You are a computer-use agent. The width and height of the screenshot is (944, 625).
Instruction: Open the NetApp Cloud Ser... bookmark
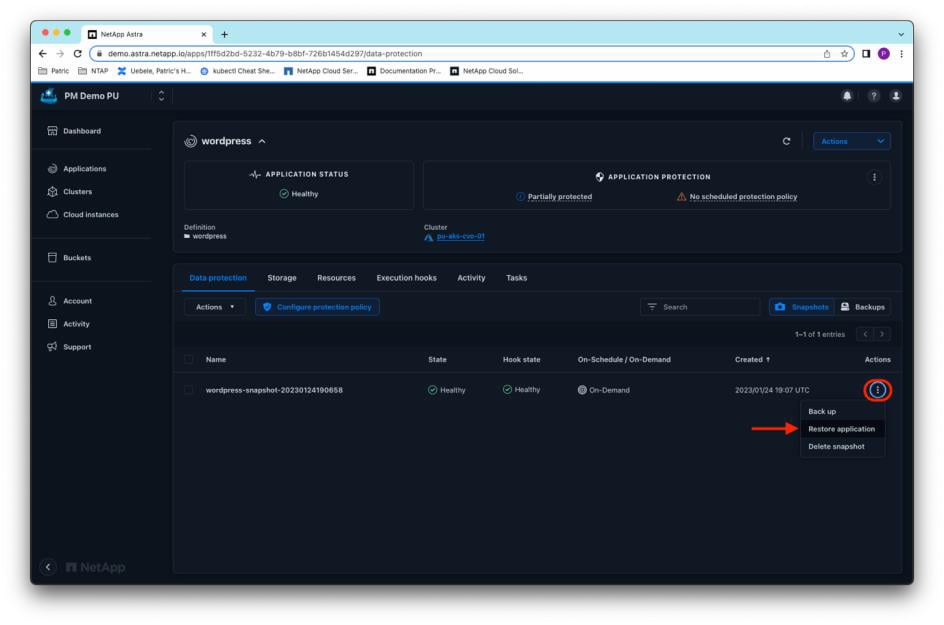321,71
